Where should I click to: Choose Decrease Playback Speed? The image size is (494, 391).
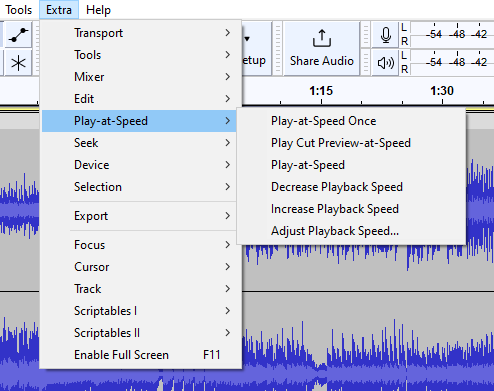click(351, 187)
